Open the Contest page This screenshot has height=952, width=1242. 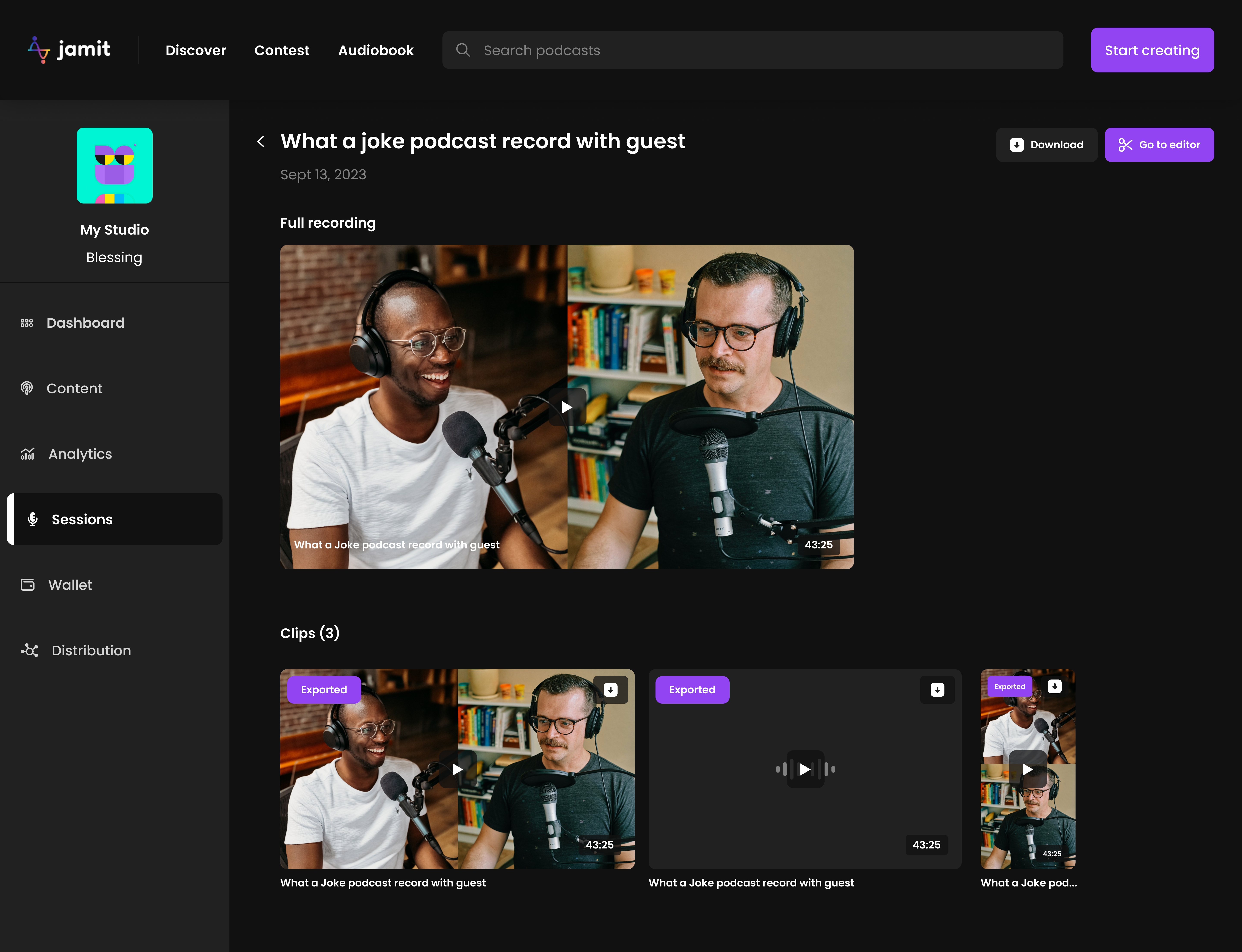pyautogui.click(x=282, y=50)
